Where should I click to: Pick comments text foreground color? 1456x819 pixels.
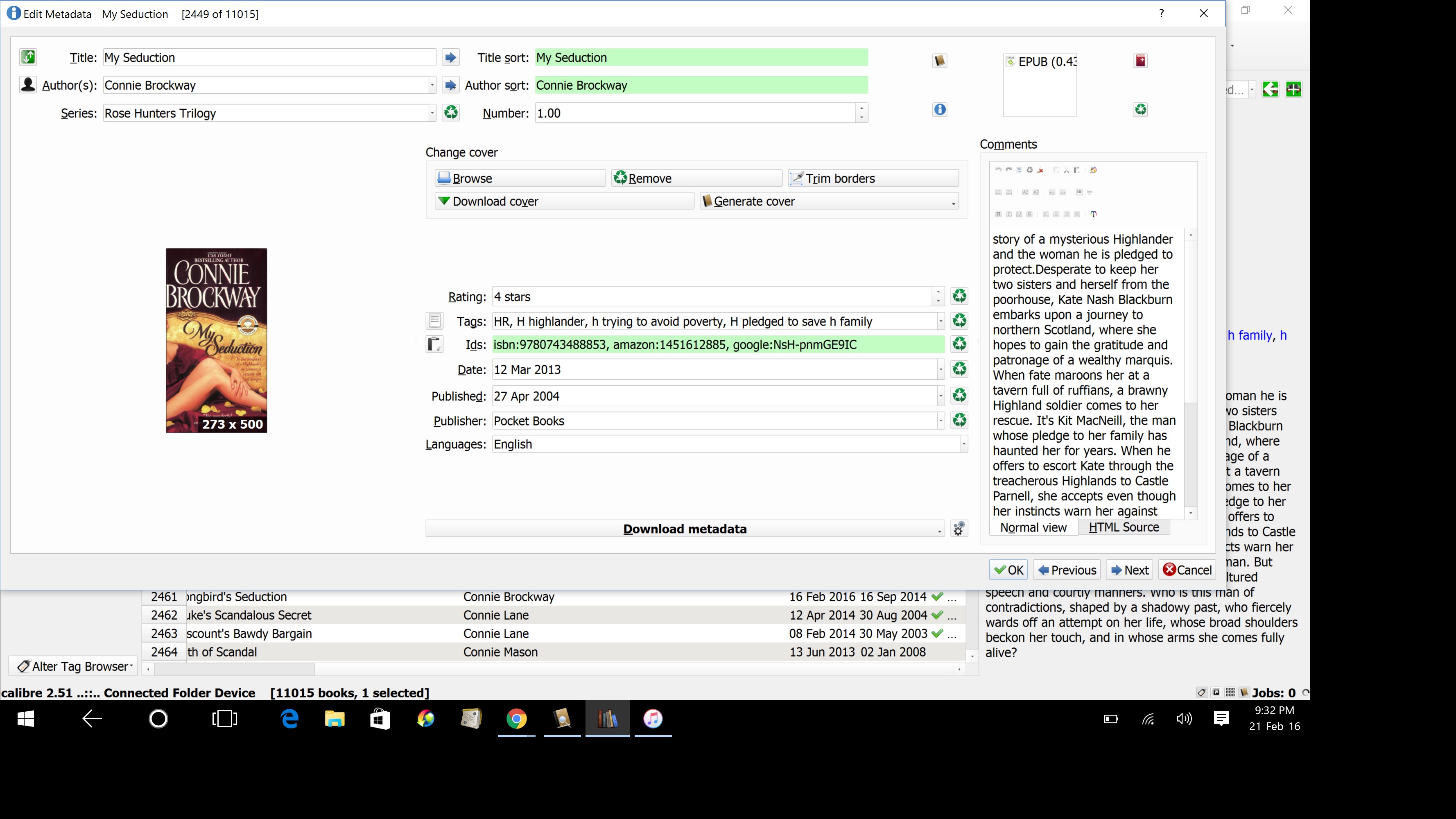coord(1094,214)
